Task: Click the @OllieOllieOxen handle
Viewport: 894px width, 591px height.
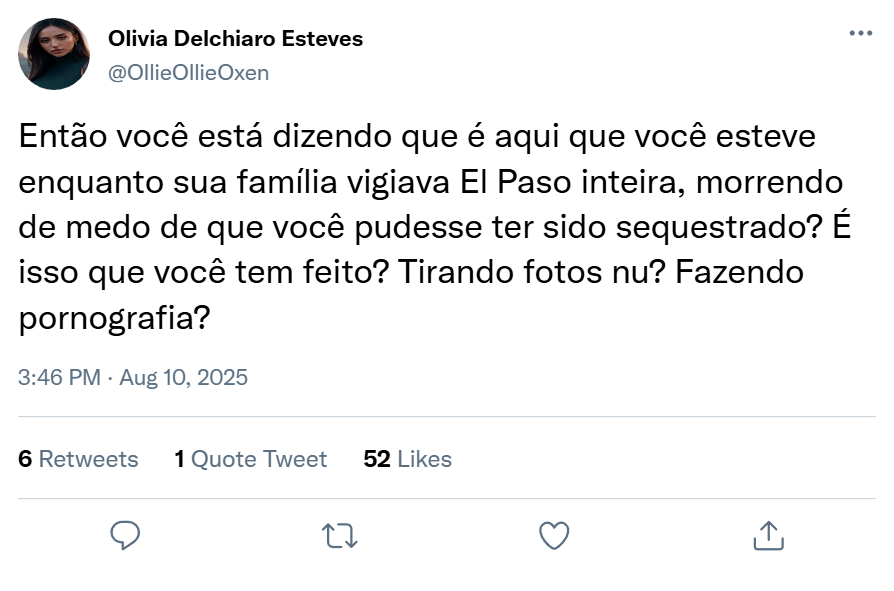Action: coord(188,73)
